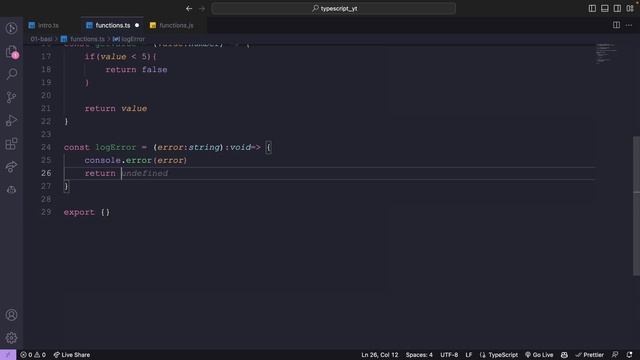Screen dimensions: 640x360
Task: Open errors and warnings counter in status bar
Action: (x=33, y=355)
